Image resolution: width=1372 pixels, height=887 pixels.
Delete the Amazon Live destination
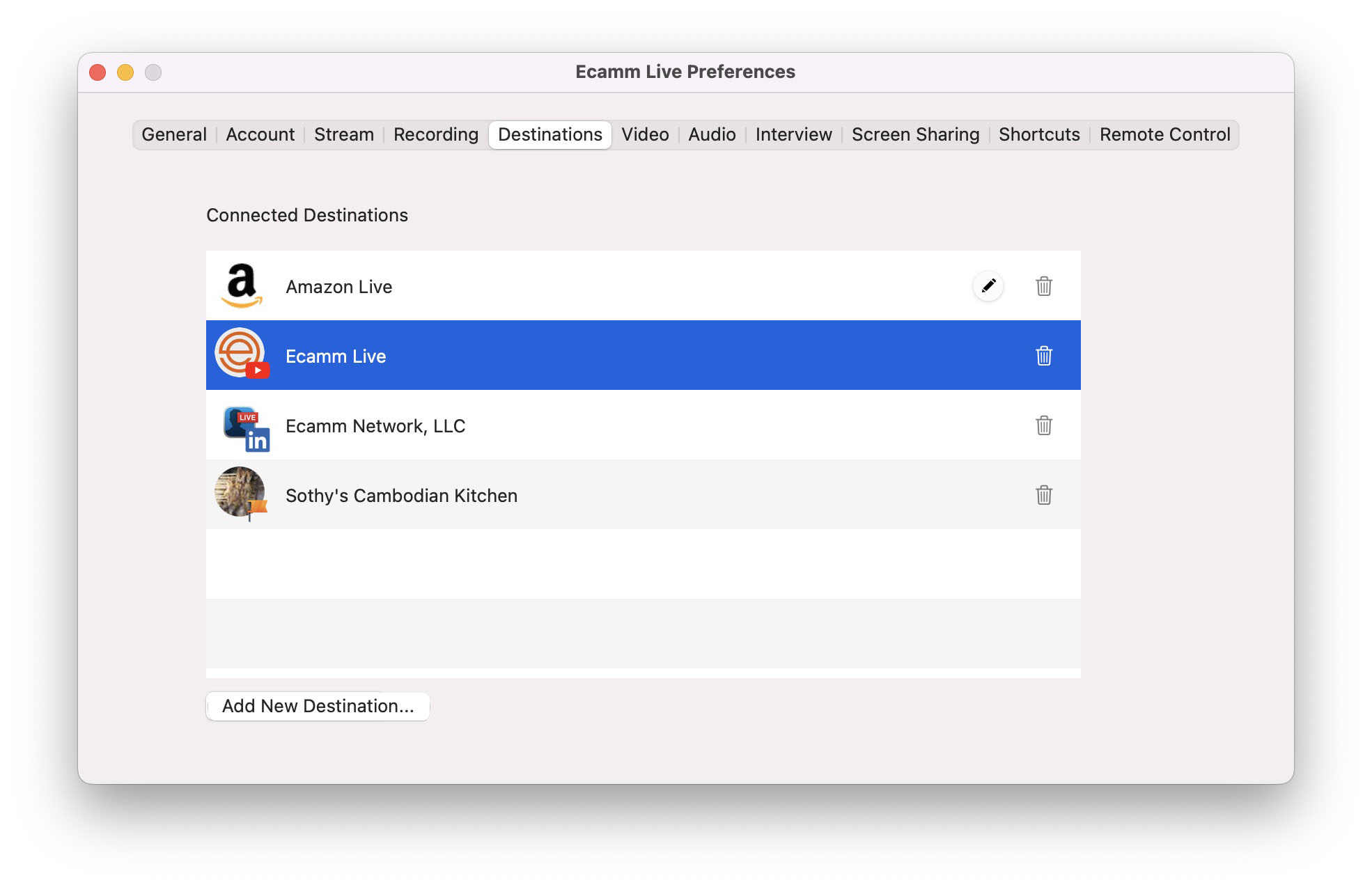[x=1043, y=286]
